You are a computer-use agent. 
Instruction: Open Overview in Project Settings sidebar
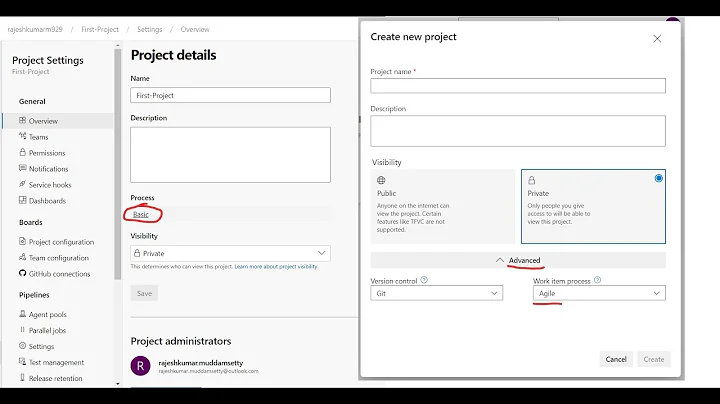coord(43,121)
